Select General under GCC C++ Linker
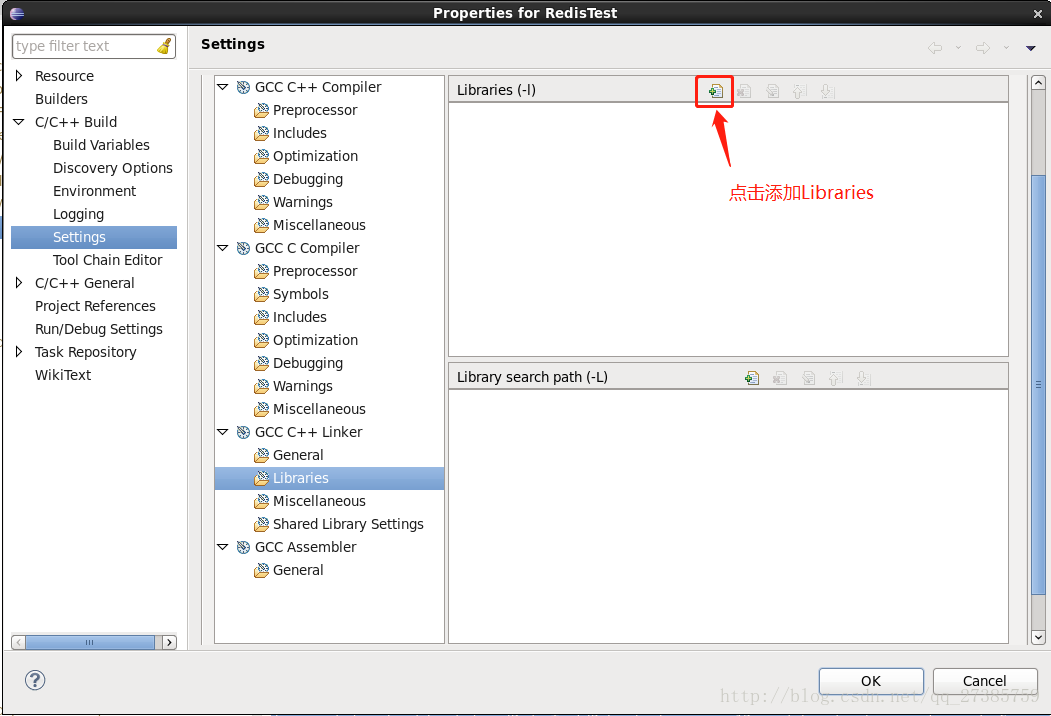Viewport: 1051px width, 716px height. (x=298, y=455)
